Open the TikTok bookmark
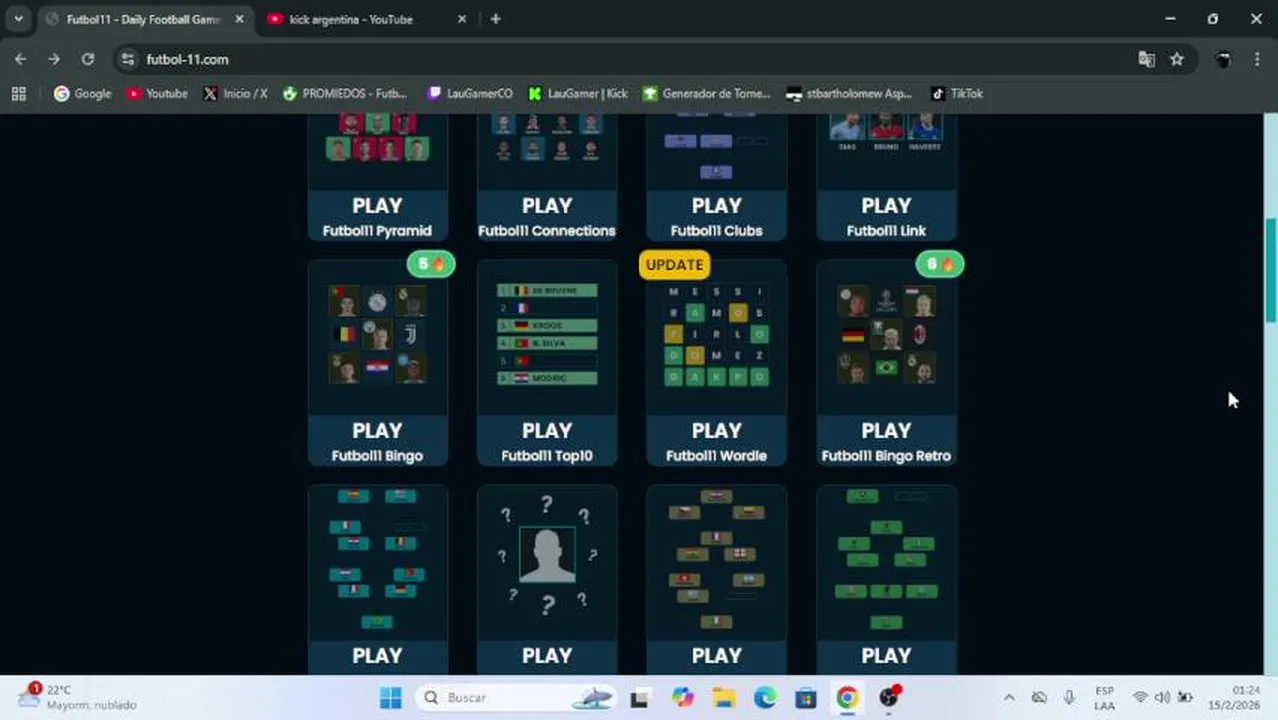The height and width of the screenshot is (720, 1278). pos(957,94)
